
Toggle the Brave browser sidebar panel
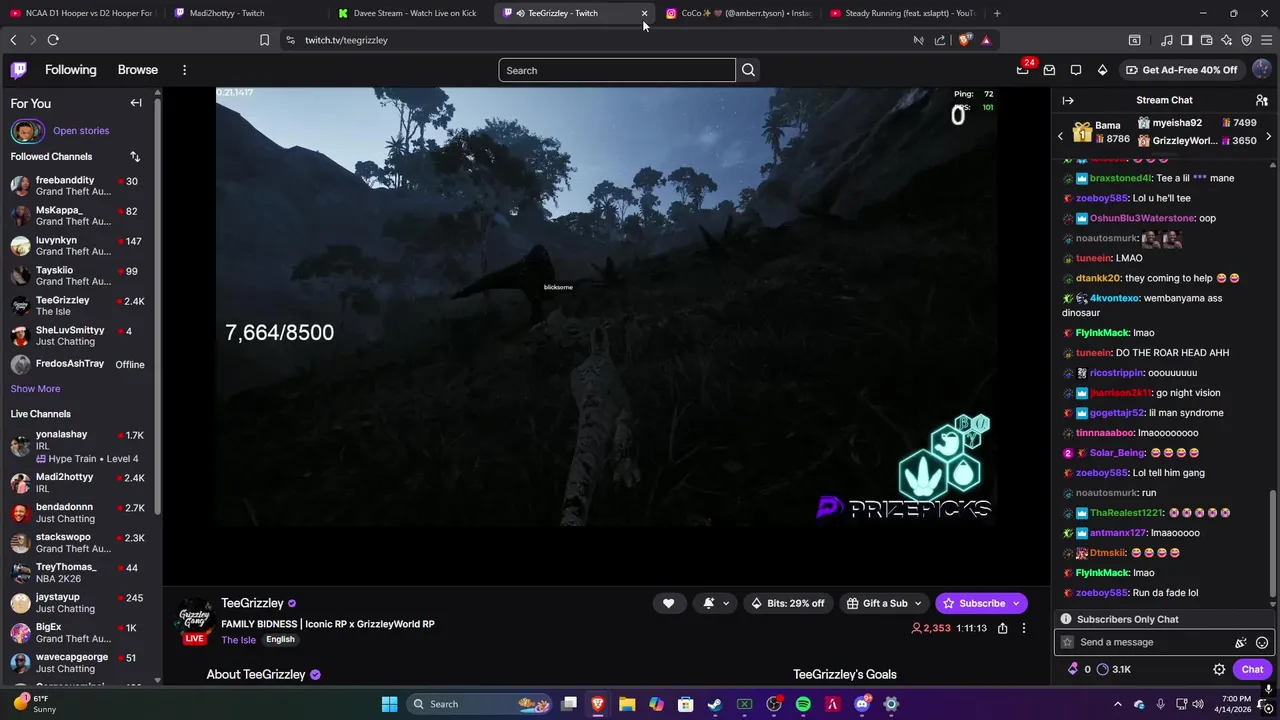1186,40
